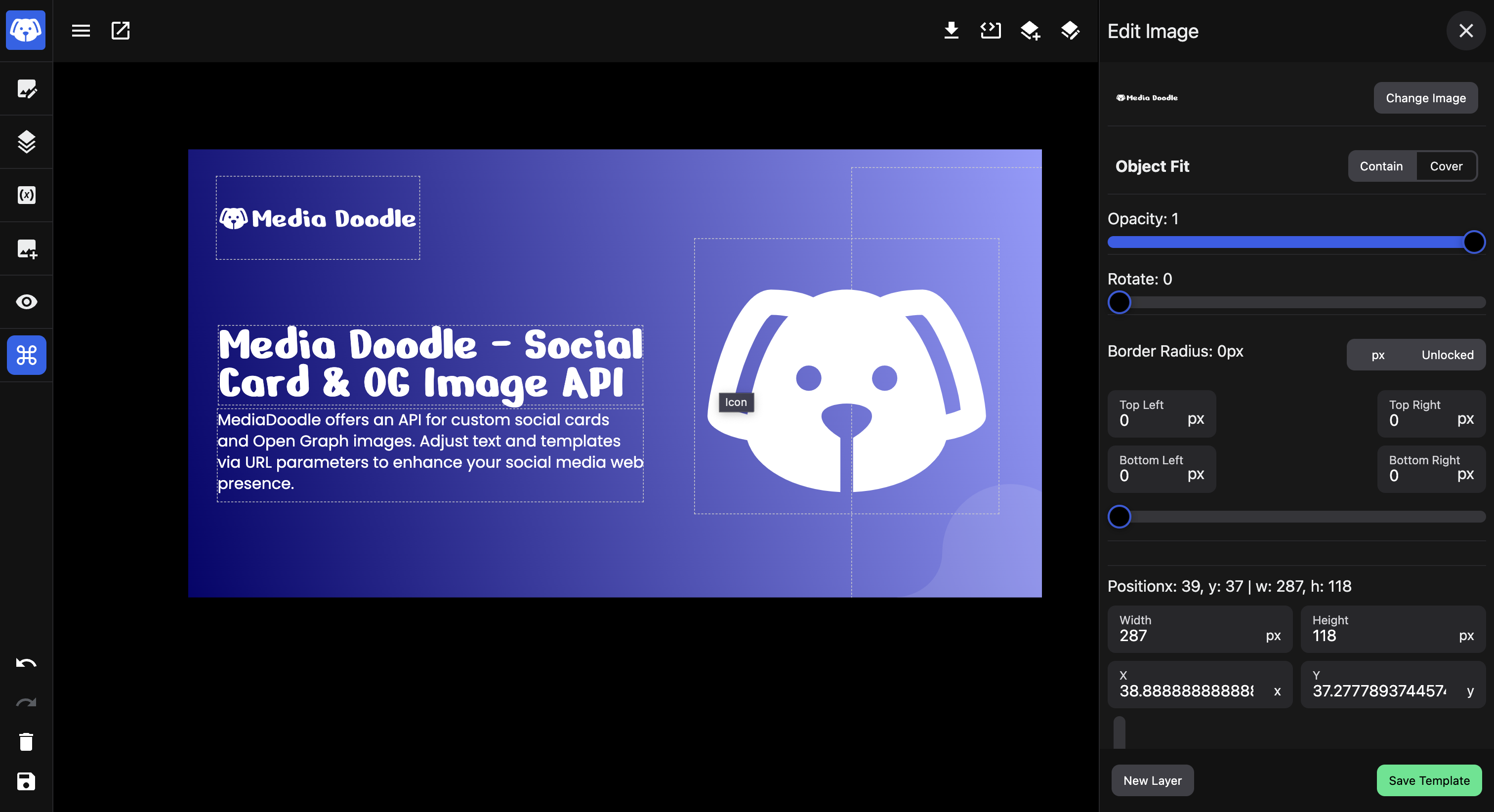1494x812 pixels.
Task: Click the Y position field
Action: 1393,685
